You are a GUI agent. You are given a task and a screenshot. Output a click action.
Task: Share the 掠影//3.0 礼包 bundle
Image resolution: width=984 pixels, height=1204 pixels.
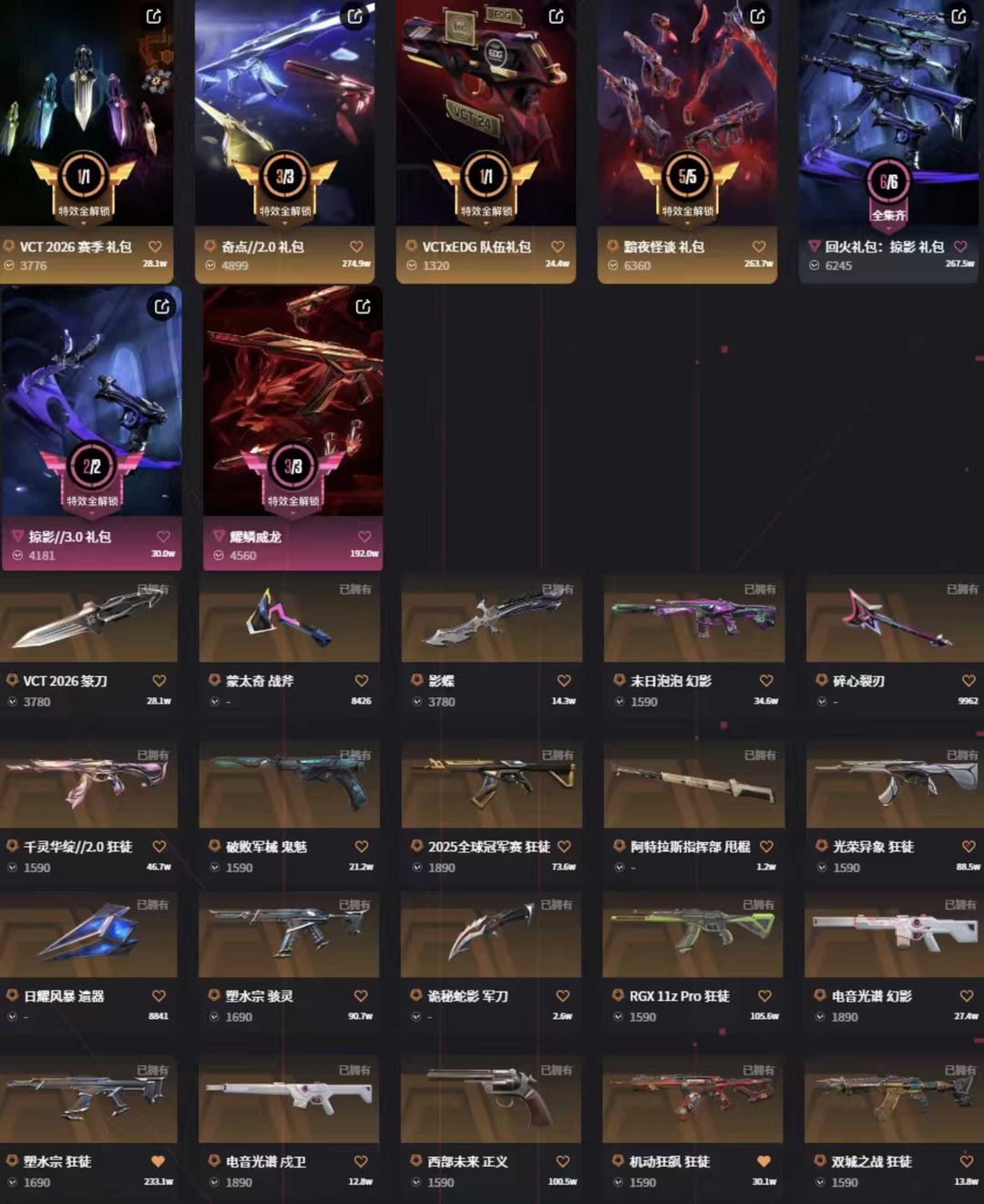coord(162,306)
